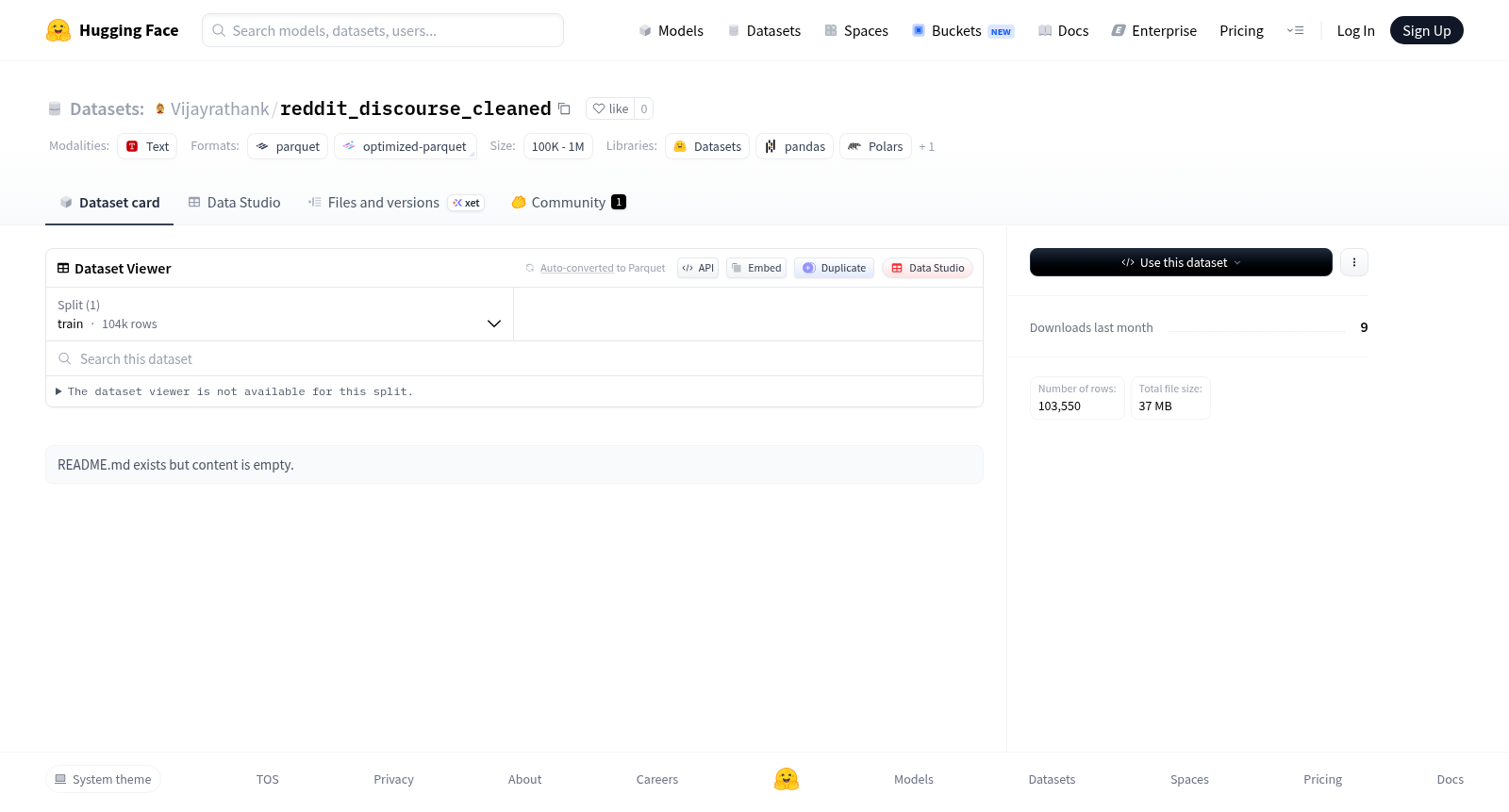This screenshot has width=1509, height=812.
Task: Click the Sign Up button
Action: 1426,30
